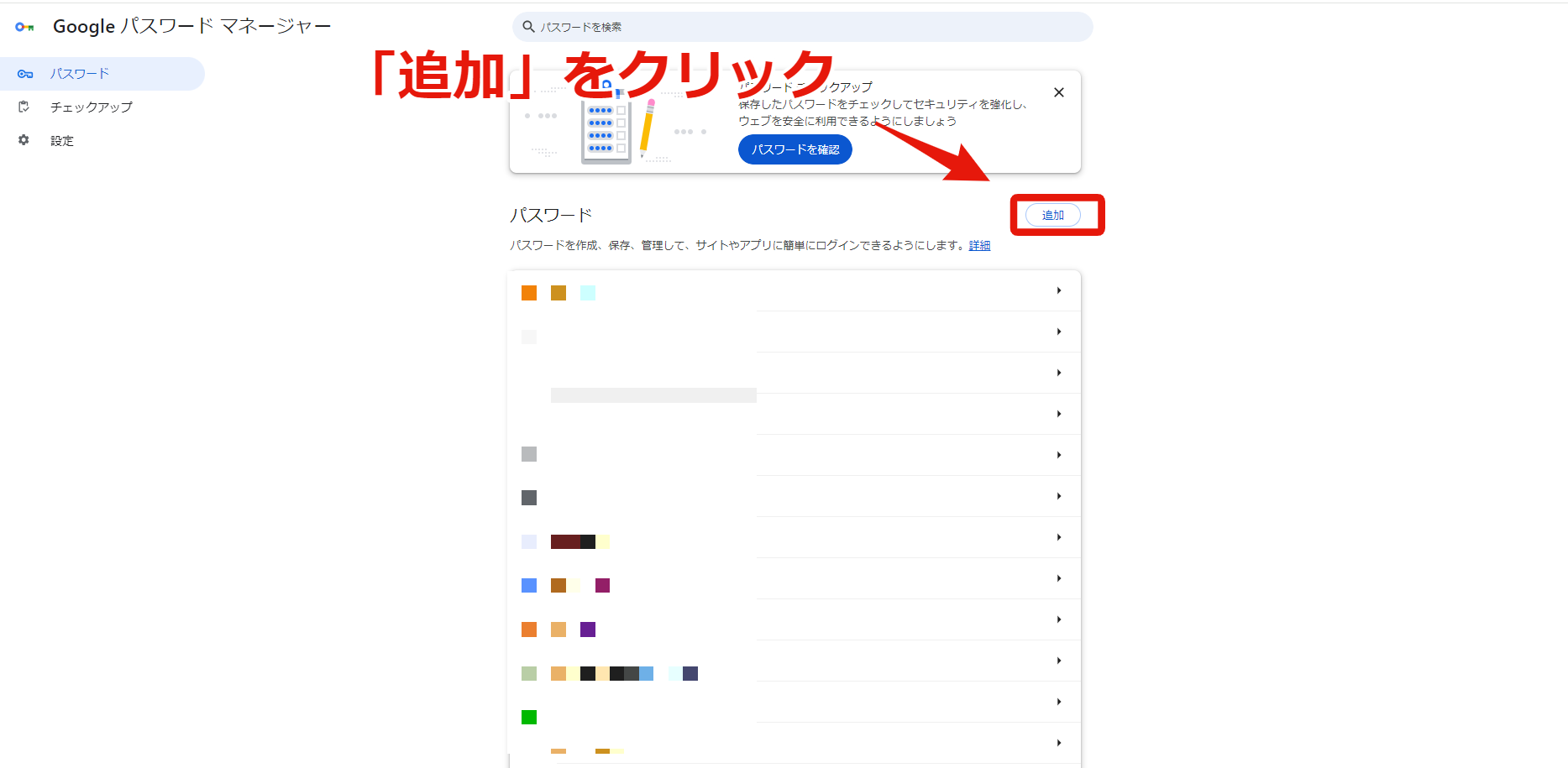
Task: Dismiss the password checkup banner with X
Action: [x=1059, y=92]
